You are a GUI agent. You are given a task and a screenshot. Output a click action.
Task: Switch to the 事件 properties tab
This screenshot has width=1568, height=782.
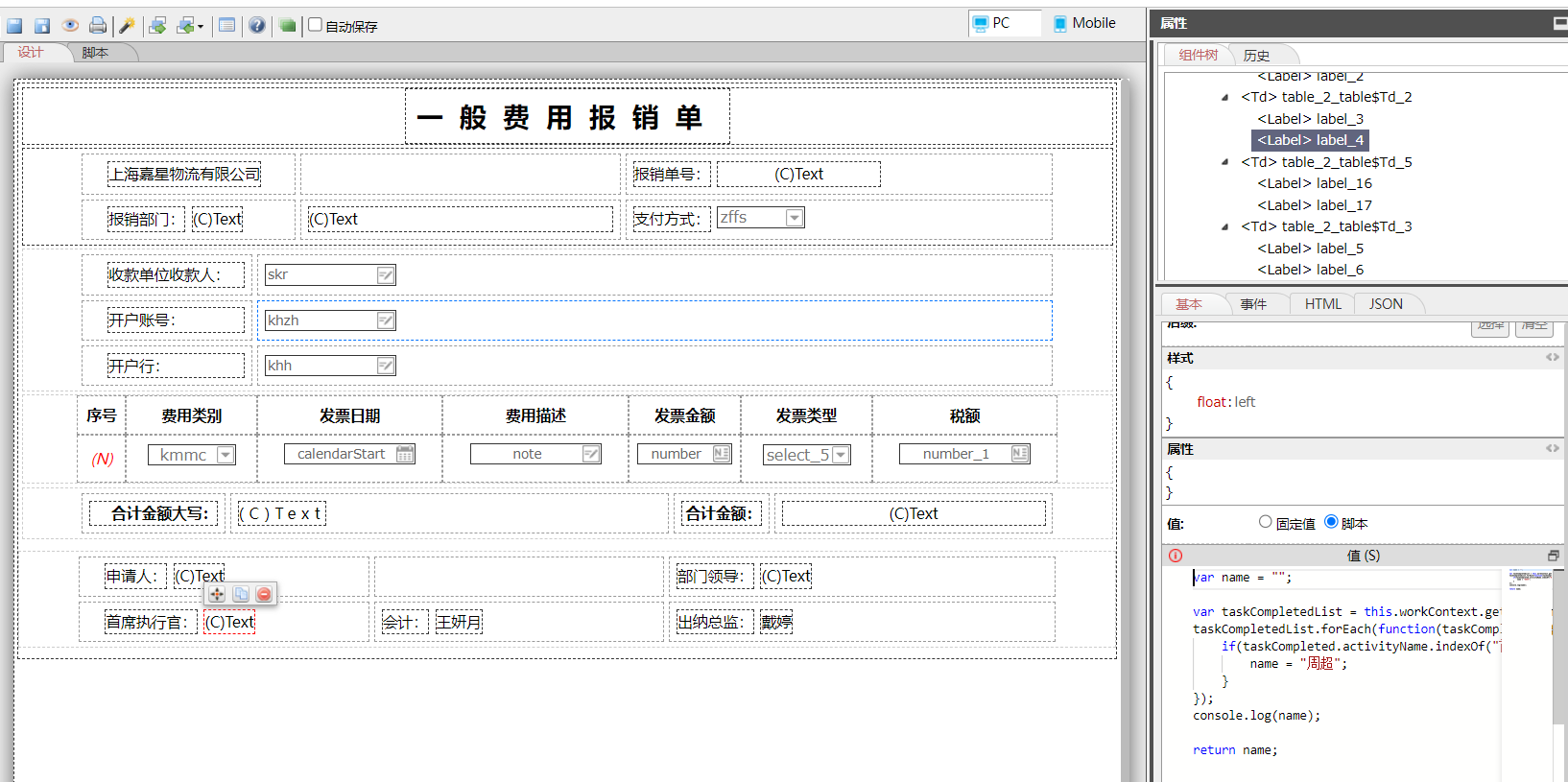1253,304
